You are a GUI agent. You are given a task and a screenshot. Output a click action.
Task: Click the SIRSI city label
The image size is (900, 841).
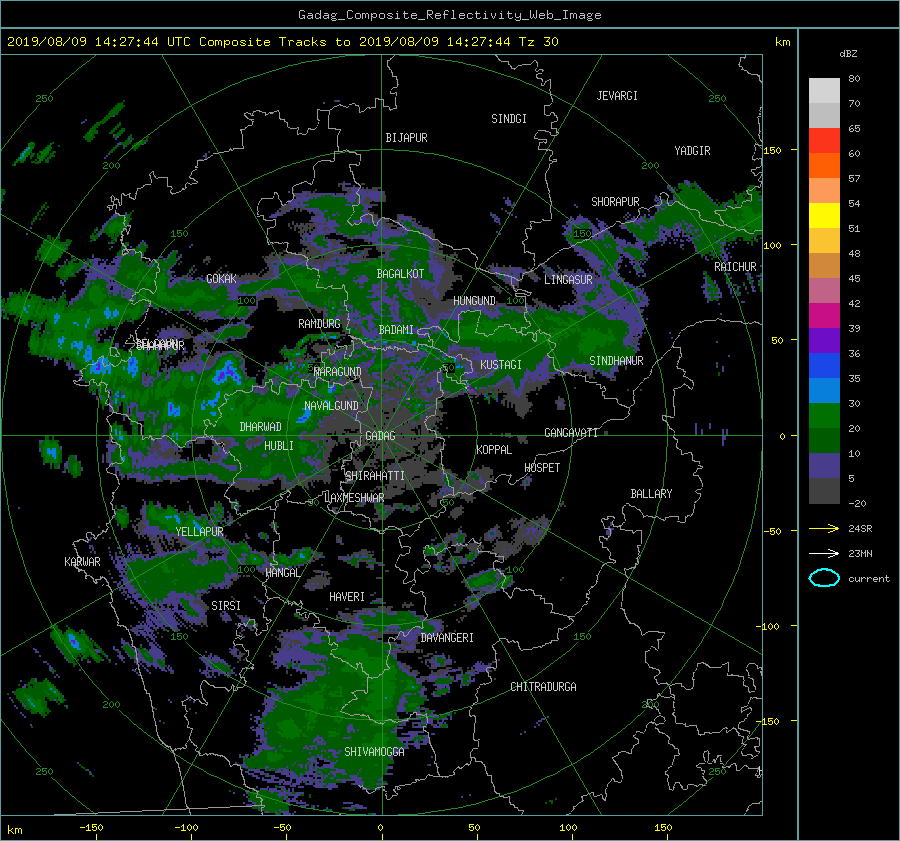[226, 606]
